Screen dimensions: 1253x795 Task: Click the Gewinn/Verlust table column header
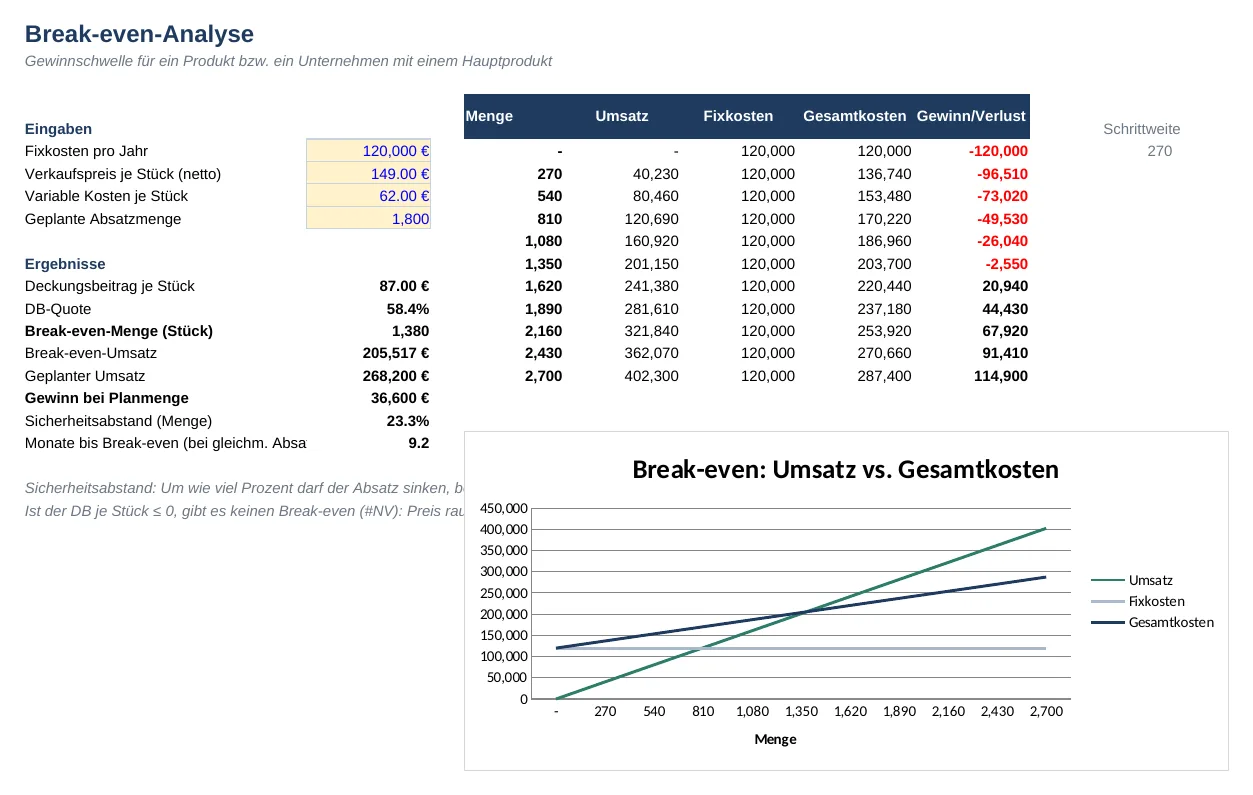(971, 116)
